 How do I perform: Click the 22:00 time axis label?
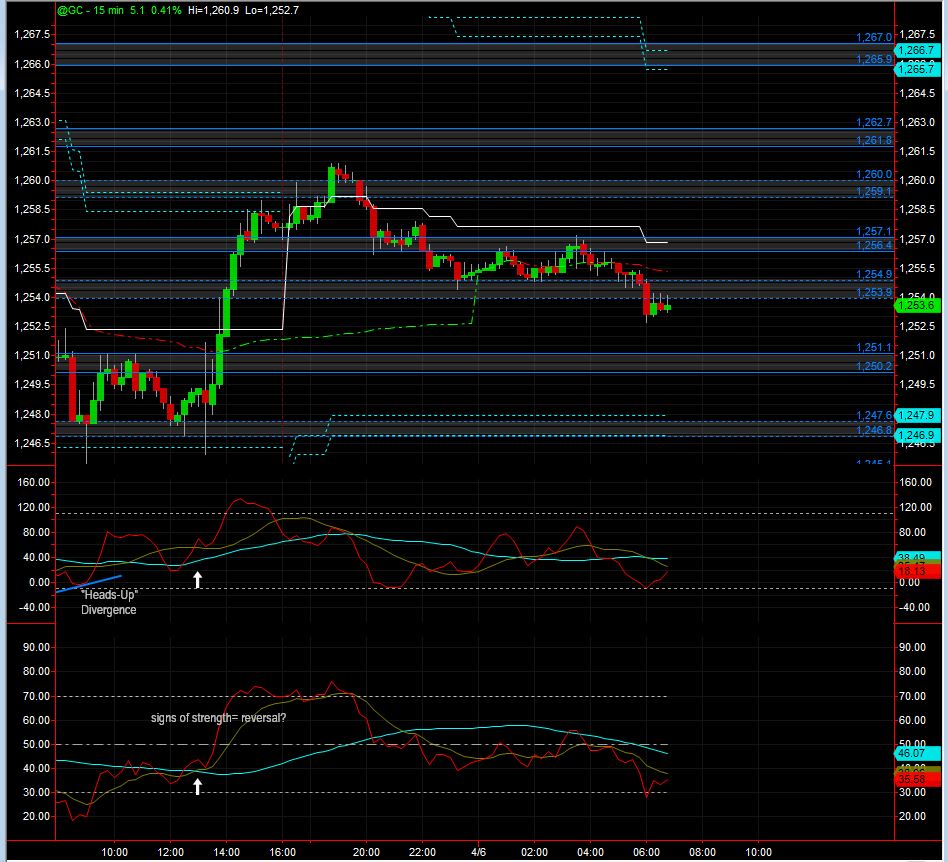pyautogui.click(x=422, y=852)
